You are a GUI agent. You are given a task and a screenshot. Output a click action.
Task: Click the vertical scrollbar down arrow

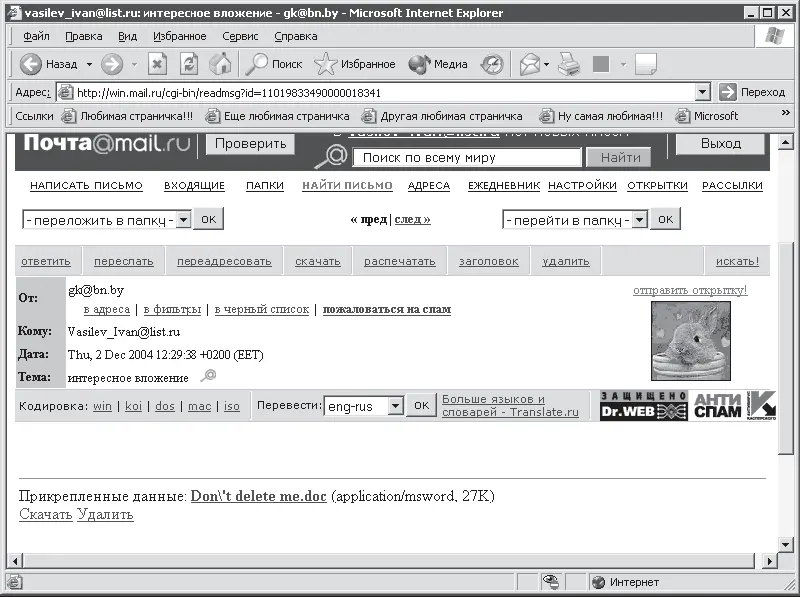pyautogui.click(x=786, y=544)
